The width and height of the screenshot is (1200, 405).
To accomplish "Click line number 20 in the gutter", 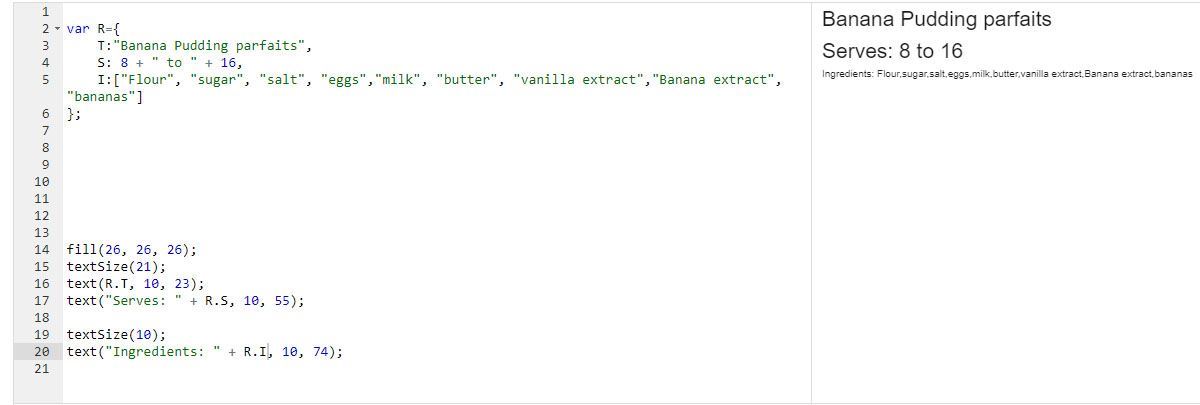I will click(41, 352).
